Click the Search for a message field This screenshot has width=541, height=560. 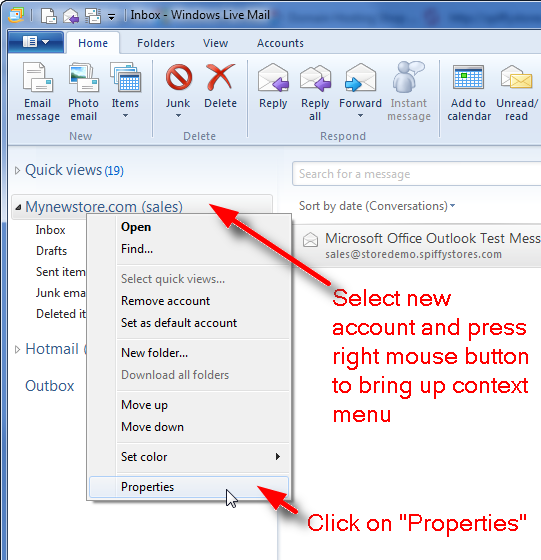coord(416,174)
